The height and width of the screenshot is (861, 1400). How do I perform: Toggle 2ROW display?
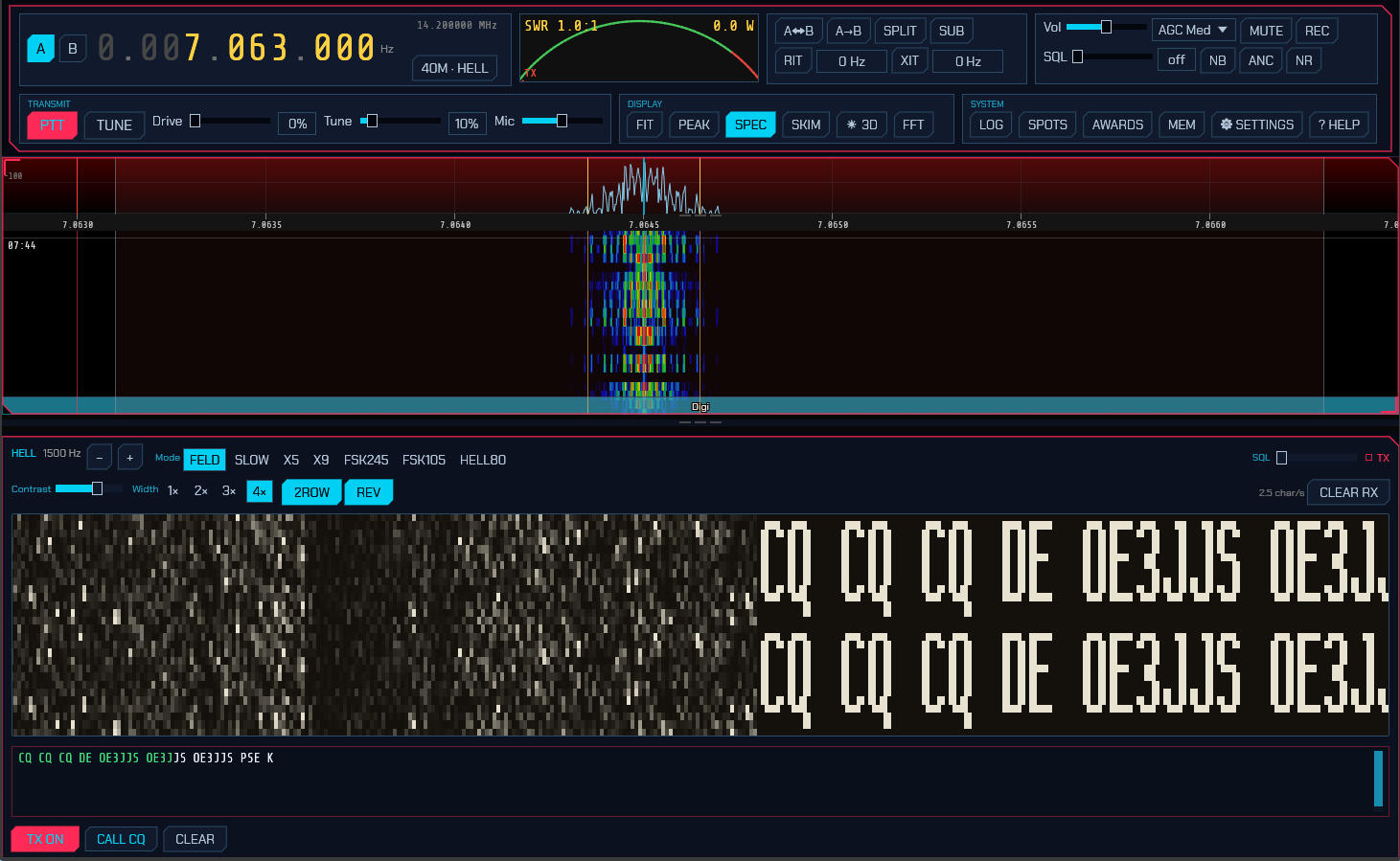tap(311, 492)
